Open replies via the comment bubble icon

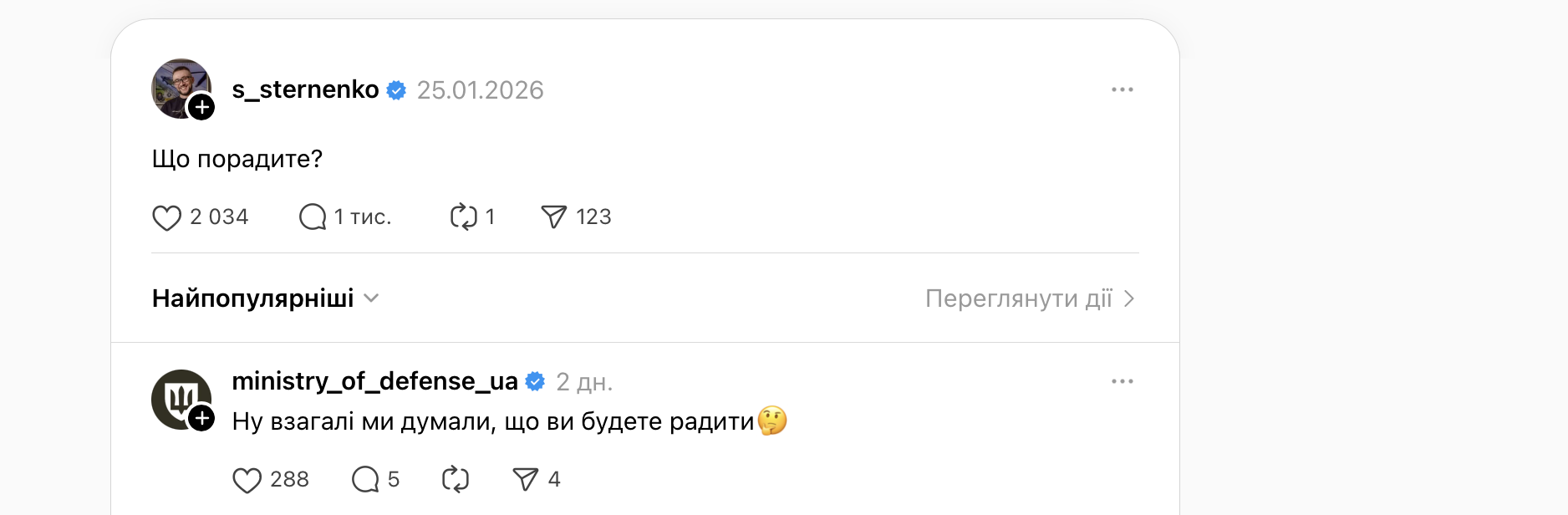[313, 217]
